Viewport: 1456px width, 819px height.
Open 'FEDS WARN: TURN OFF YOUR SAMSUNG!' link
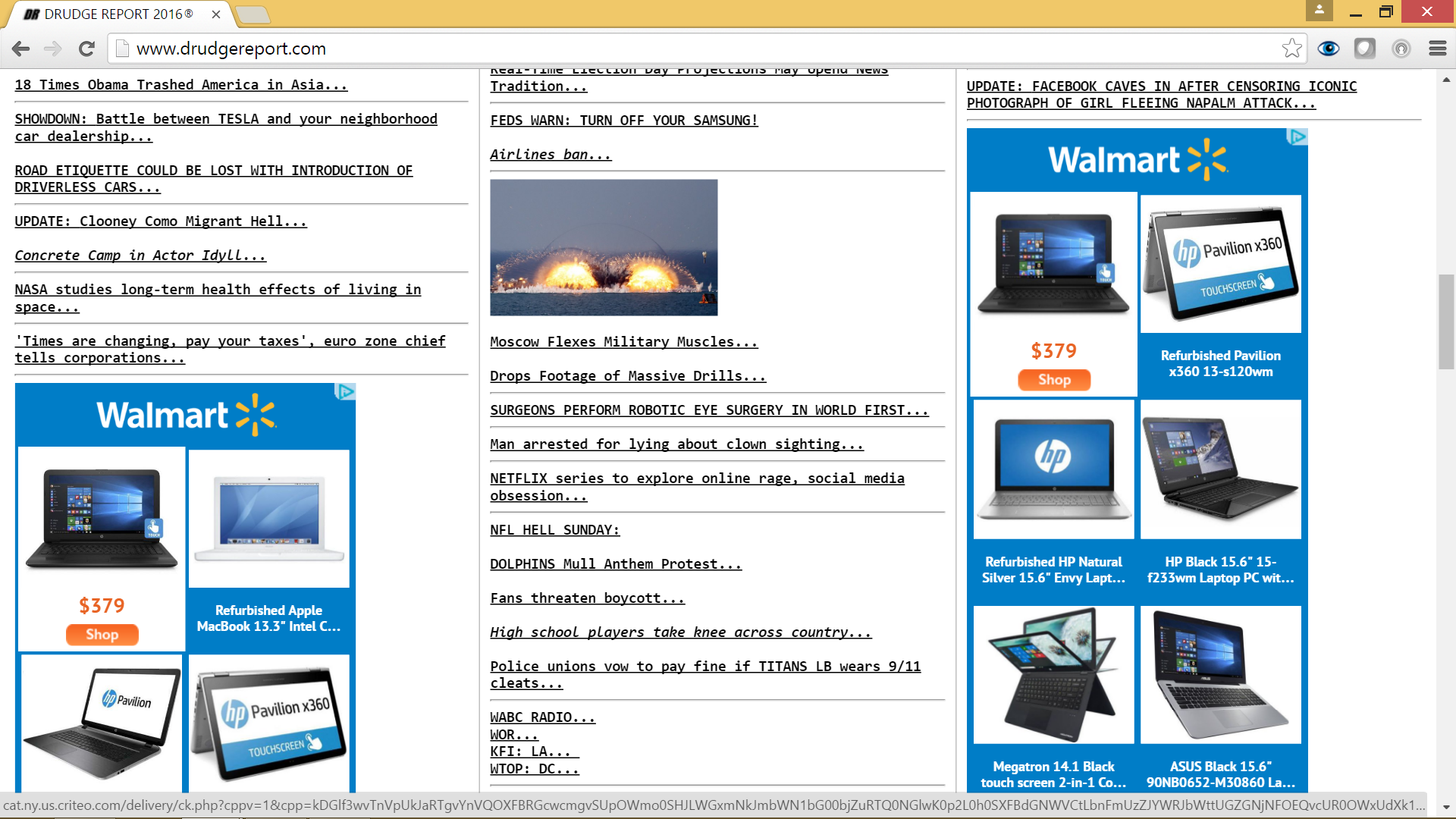point(624,121)
